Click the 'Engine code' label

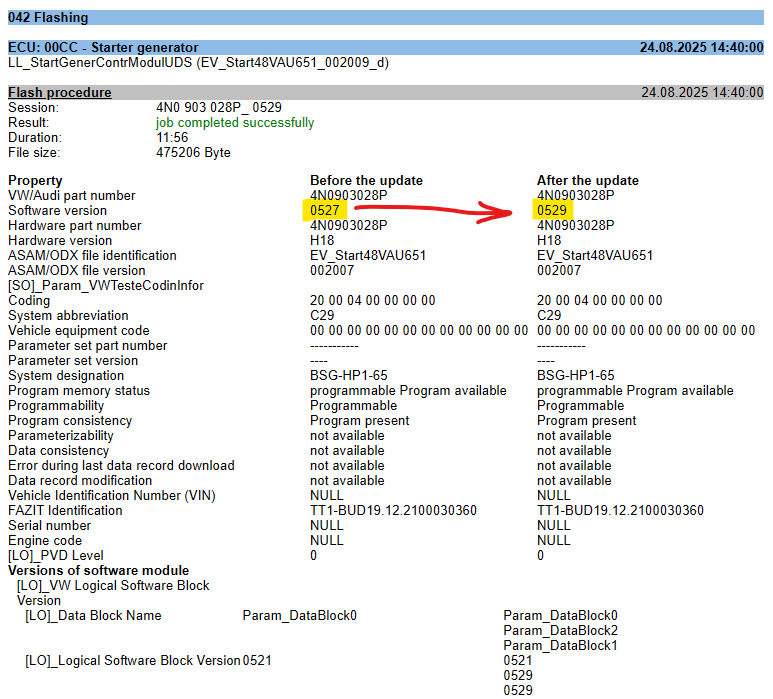click(45, 540)
